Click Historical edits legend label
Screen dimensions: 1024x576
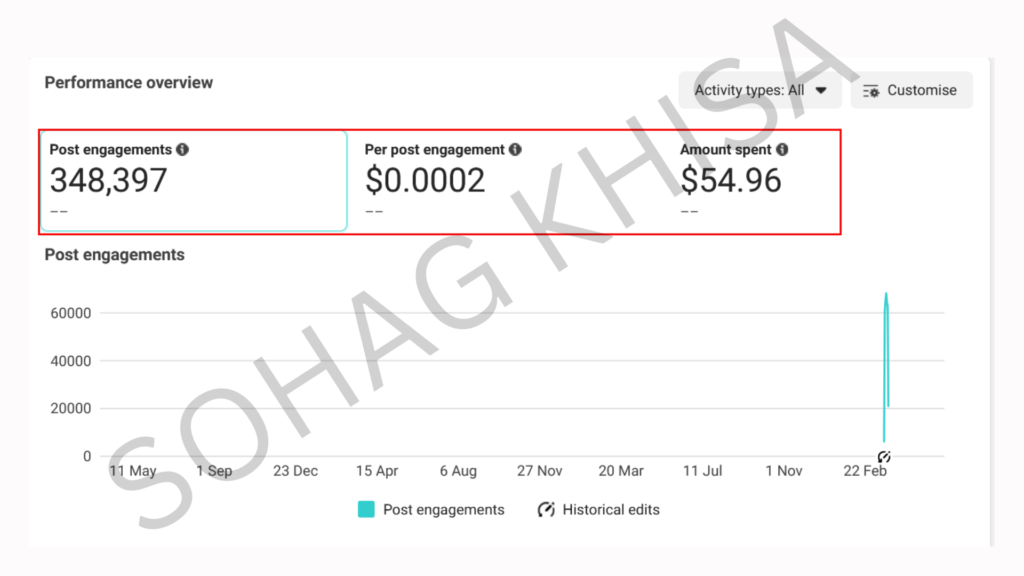point(611,509)
